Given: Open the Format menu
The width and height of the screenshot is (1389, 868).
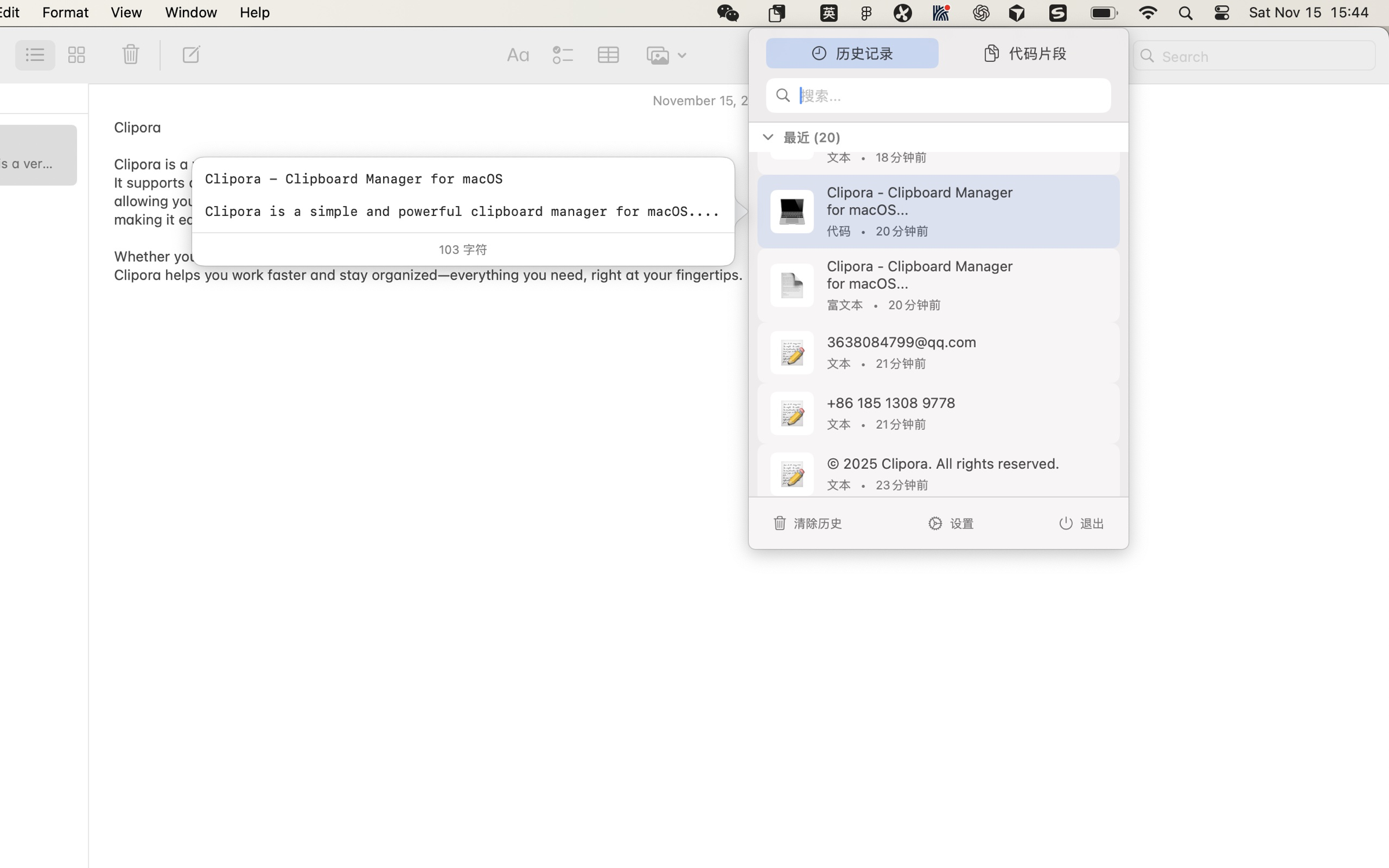Looking at the screenshot, I should (x=65, y=12).
